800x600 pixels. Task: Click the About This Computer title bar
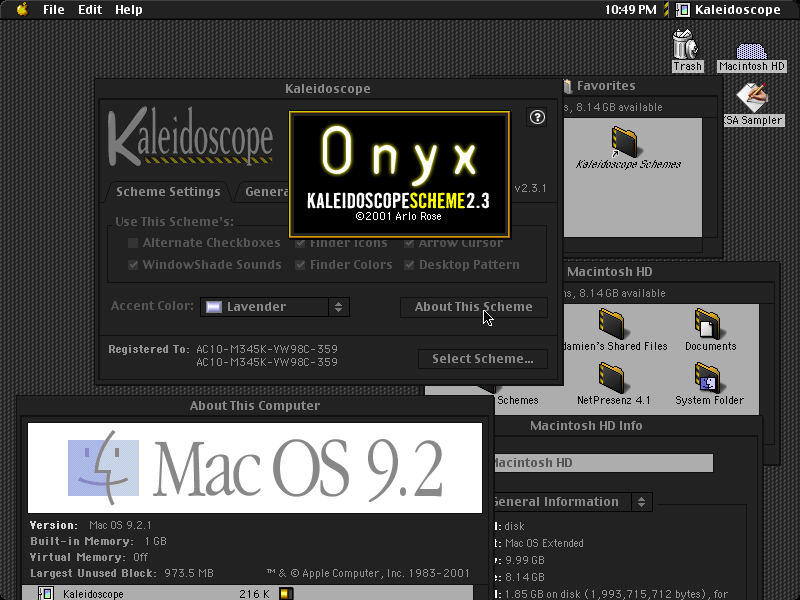tap(255, 406)
